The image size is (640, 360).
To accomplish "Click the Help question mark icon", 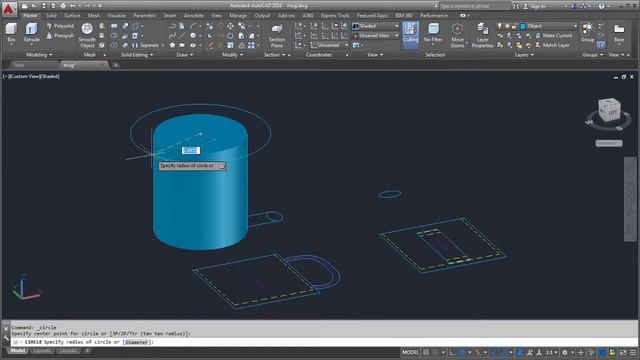I will click(601, 6).
